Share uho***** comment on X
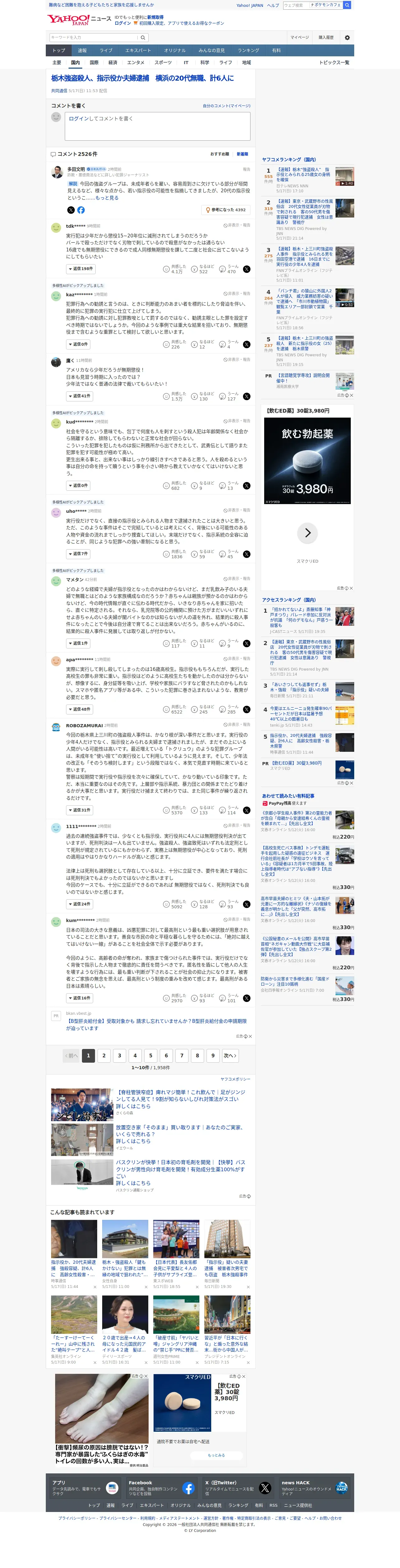This screenshot has height=1568, width=400. point(246,554)
